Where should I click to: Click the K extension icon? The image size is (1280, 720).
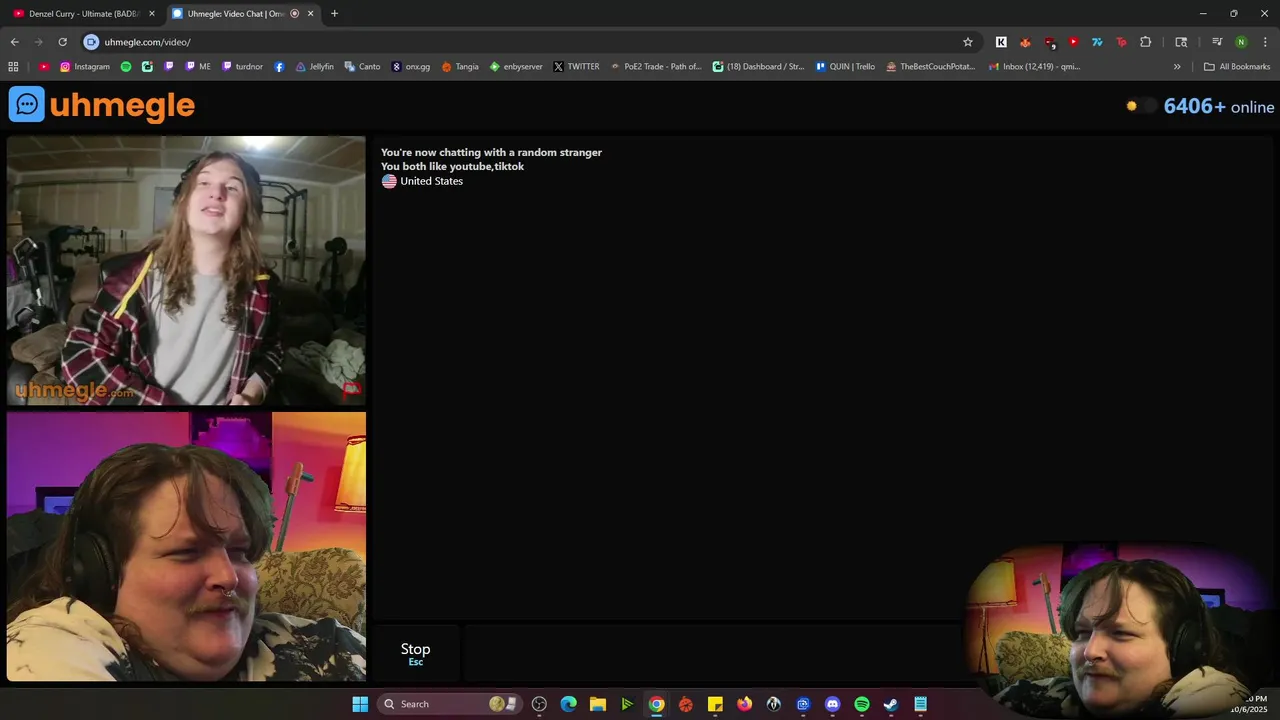coord(1001,42)
